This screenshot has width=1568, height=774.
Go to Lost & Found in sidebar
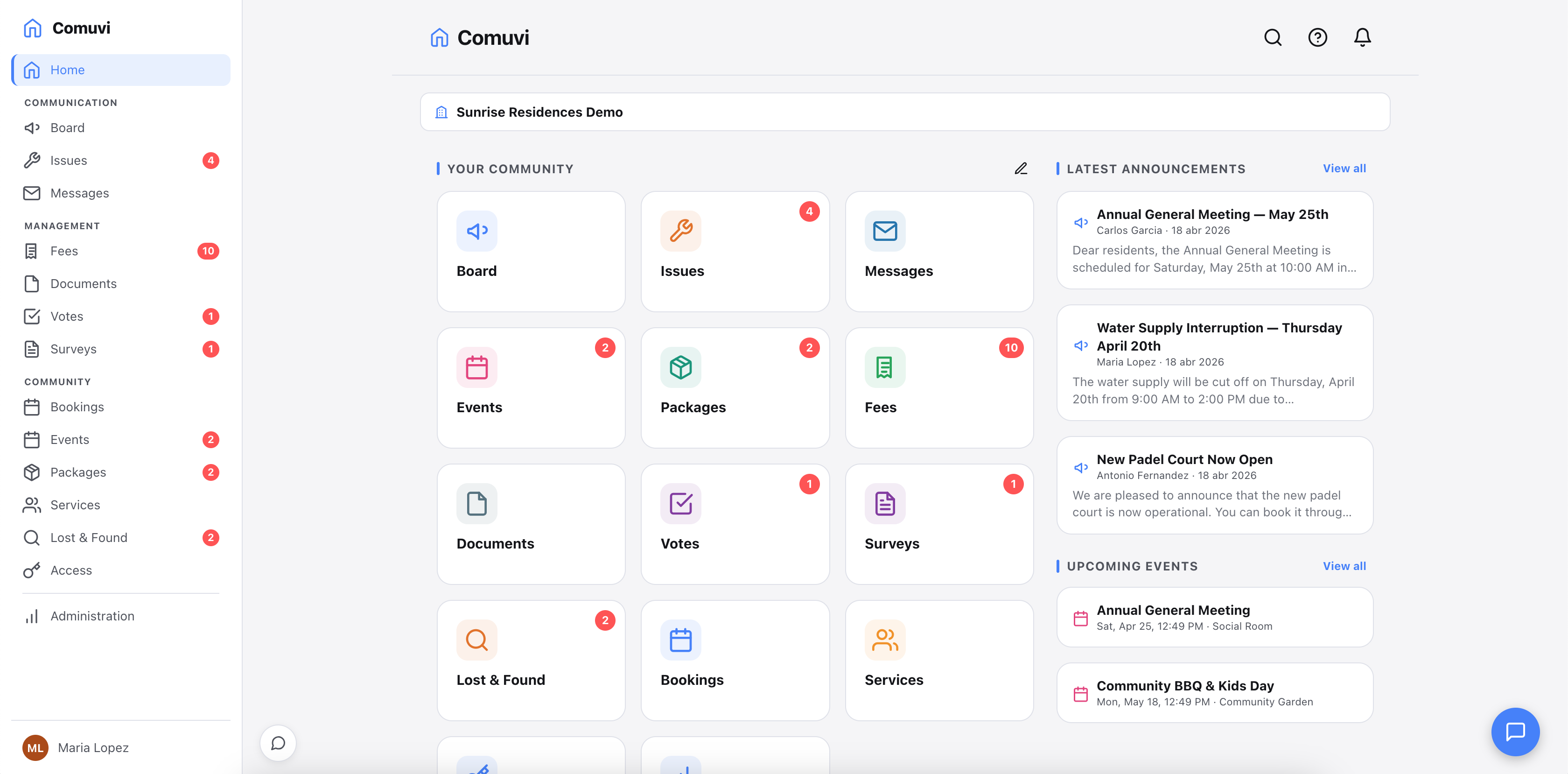click(x=120, y=538)
